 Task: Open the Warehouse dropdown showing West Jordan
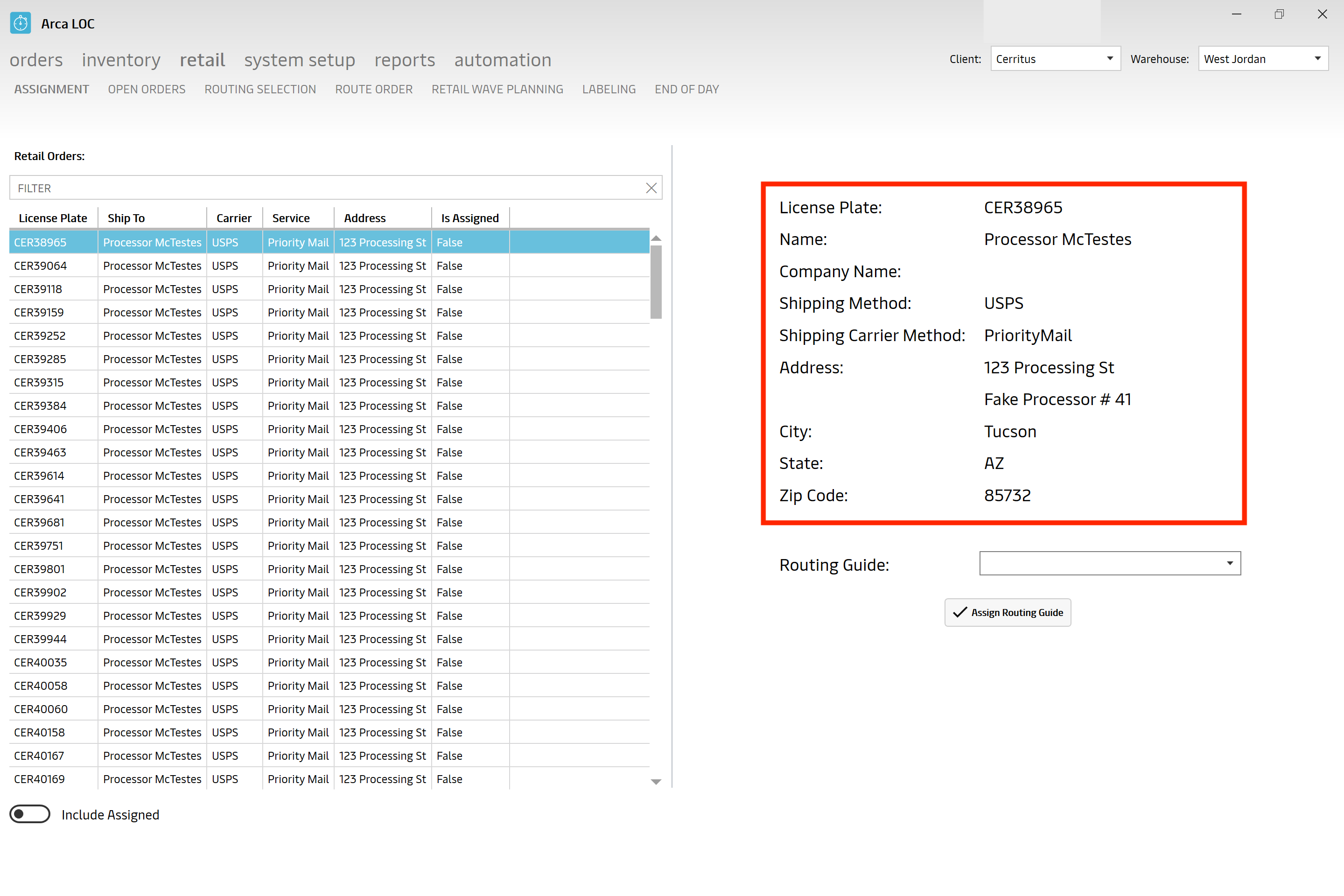pos(1263,59)
